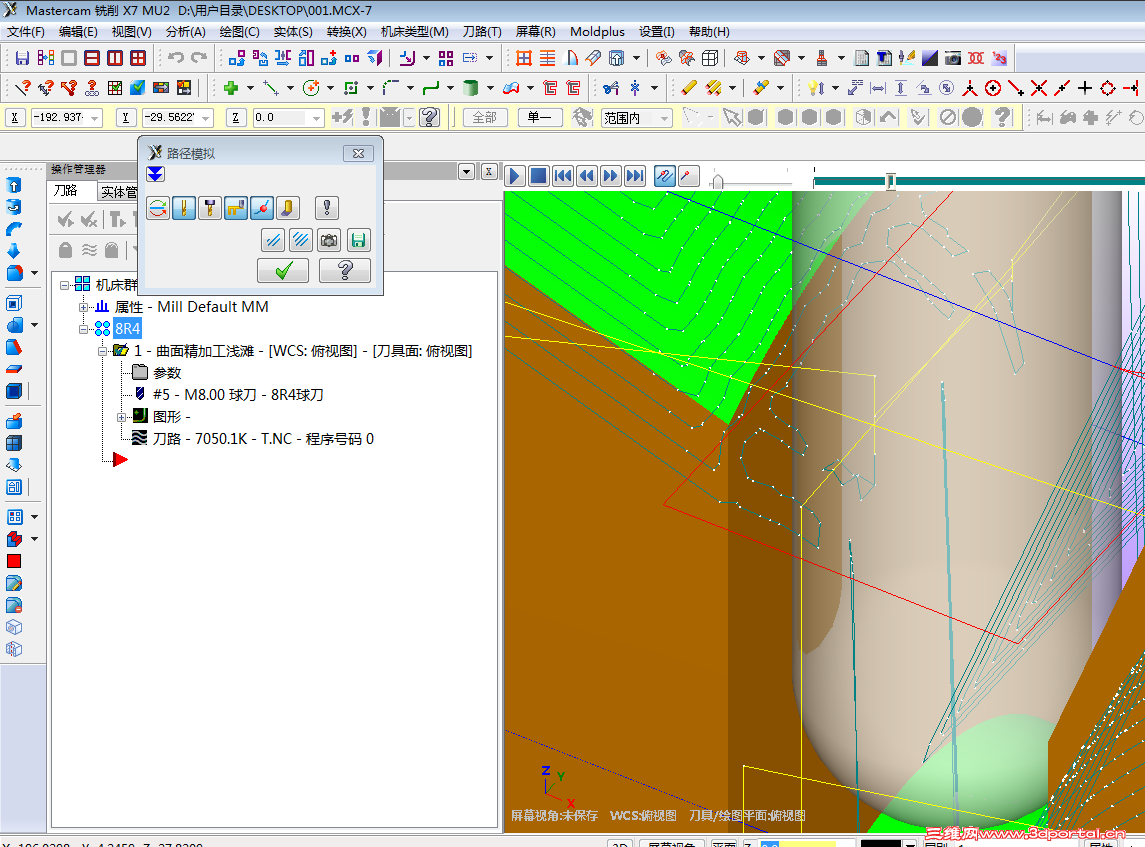The image size is (1145, 847).
Task: Click the simulation speed slider handle
Action: pyautogui.click(x=718, y=181)
